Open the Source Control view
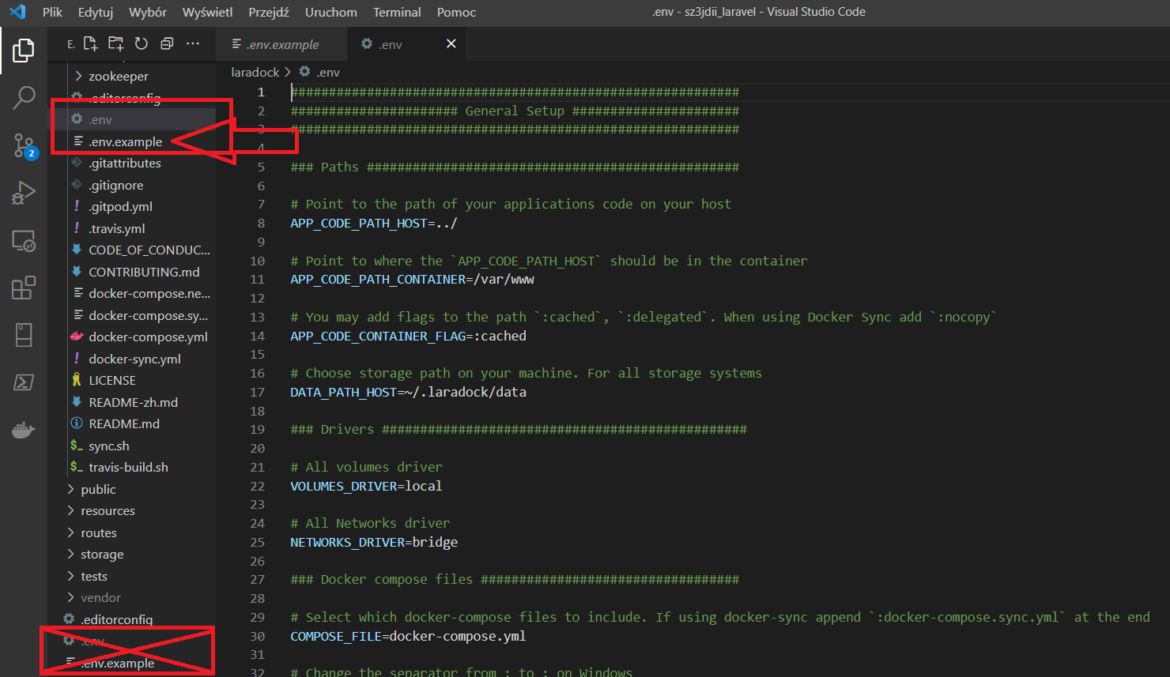Image resolution: width=1170 pixels, height=677 pixels. tap(23, 145)
